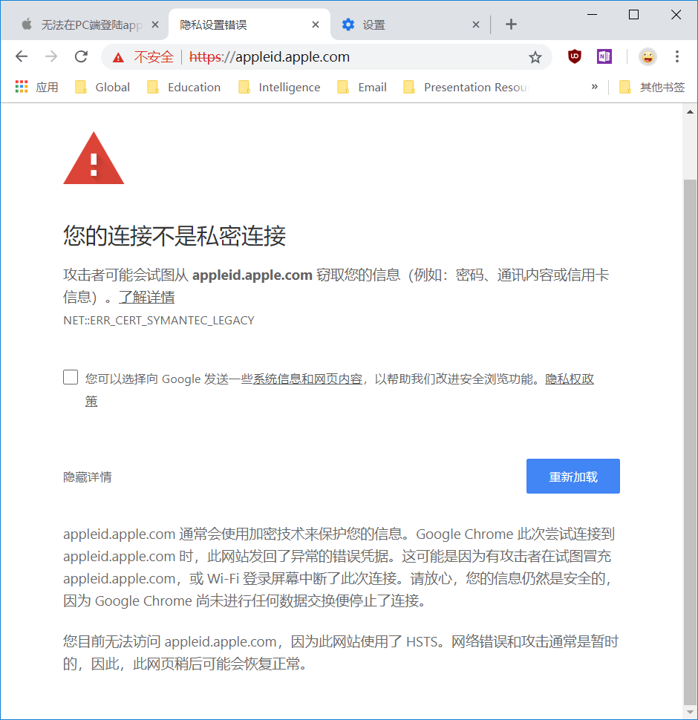
Task: Open the uBlock Origin extension
Action: click(574, 56)
